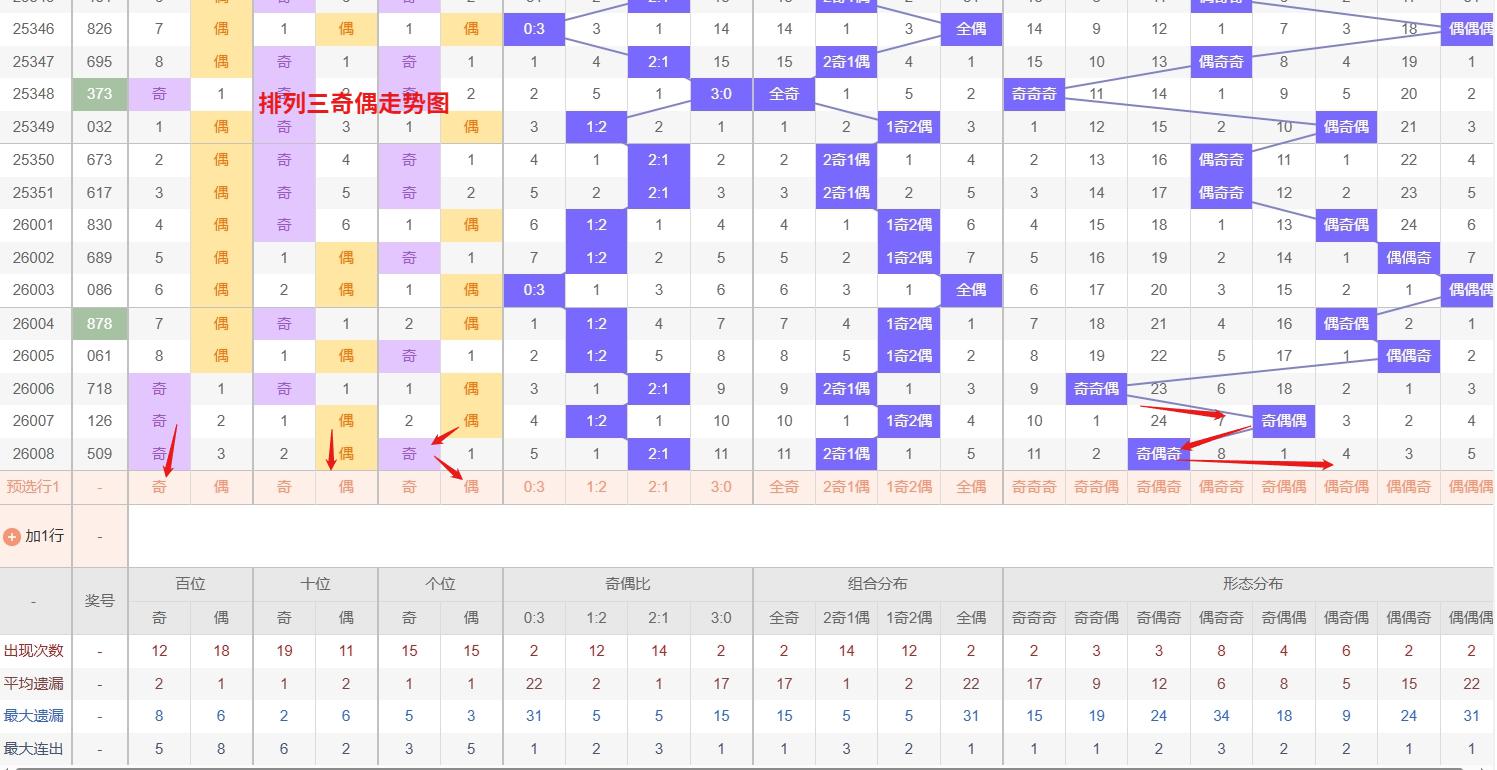Screen dimensions: 1497x770
Task: Toggle 全奇 in the 预选行1 row
Action: tap(784, 487)
